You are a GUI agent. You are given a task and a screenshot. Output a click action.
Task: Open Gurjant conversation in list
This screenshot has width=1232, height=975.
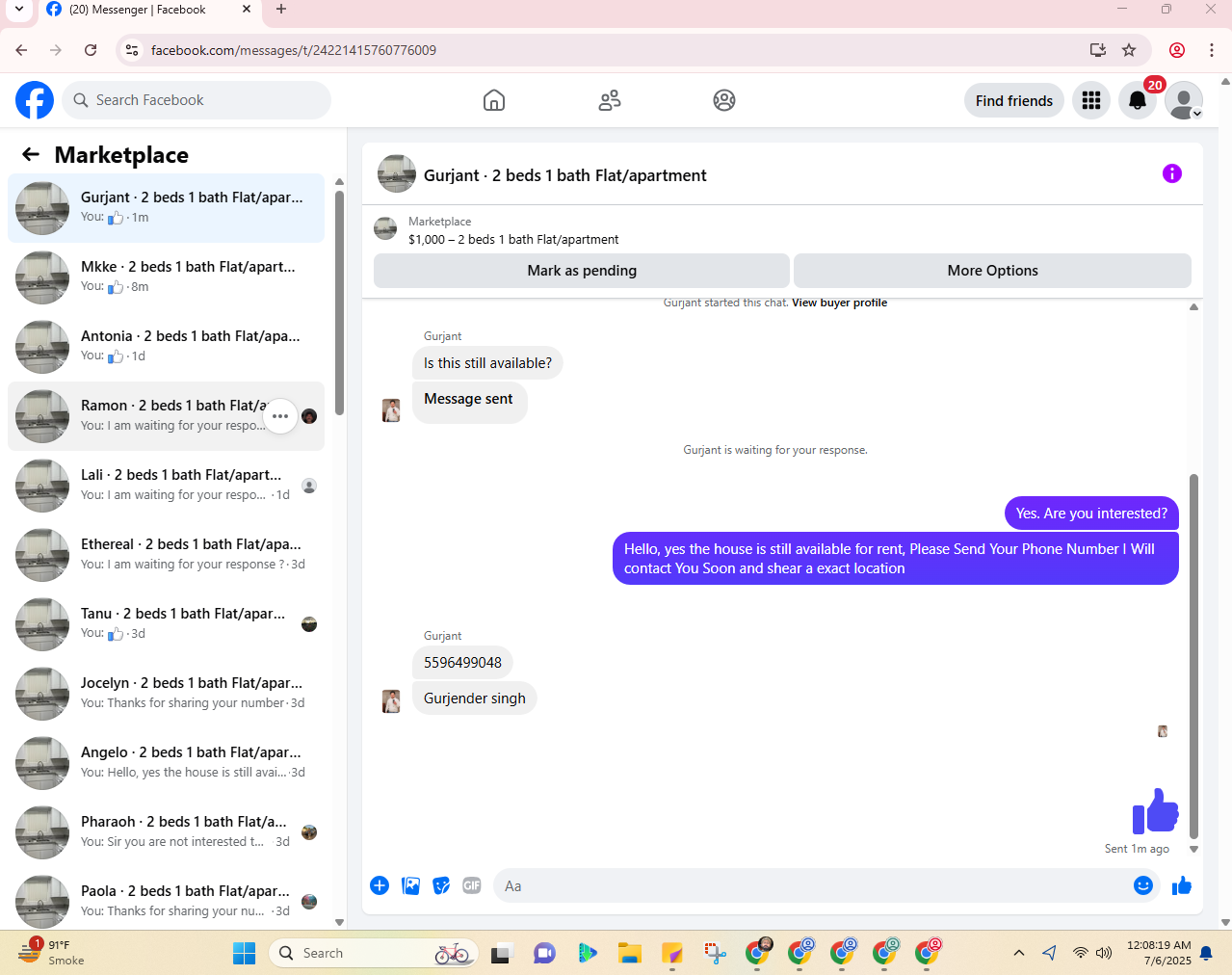tap(166, 208)
